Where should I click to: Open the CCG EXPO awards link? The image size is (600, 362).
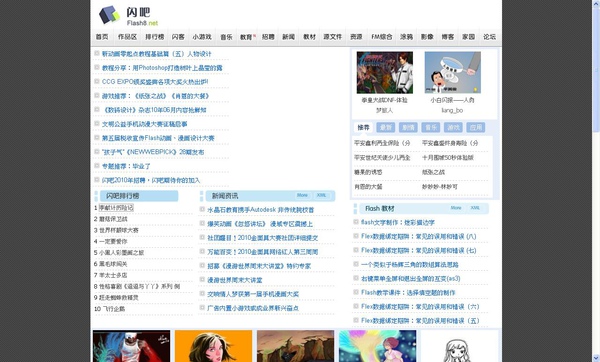pos(155,82)
